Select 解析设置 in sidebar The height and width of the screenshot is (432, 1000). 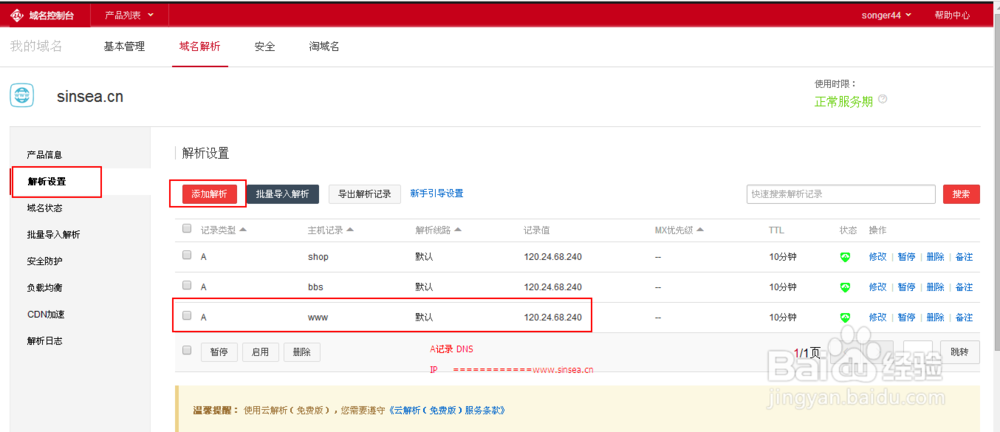[x=47, y=181]
